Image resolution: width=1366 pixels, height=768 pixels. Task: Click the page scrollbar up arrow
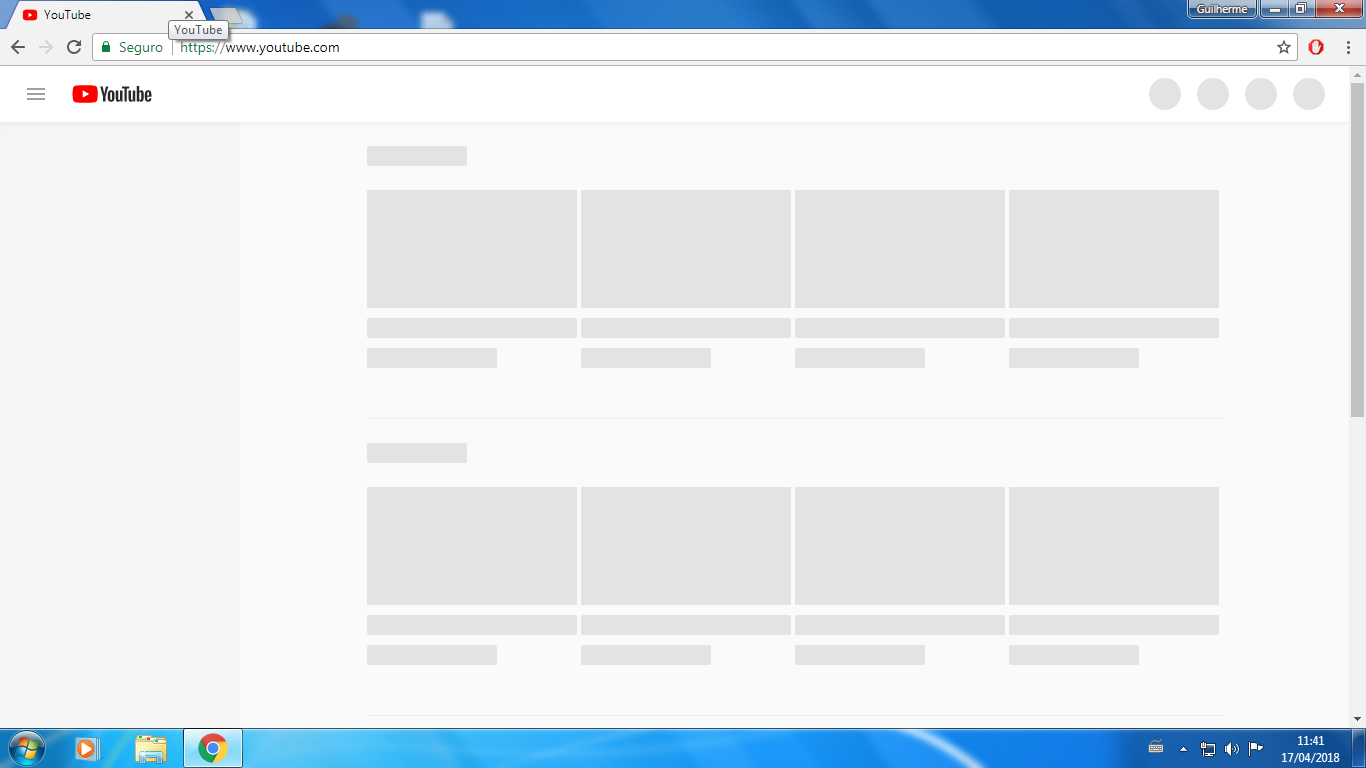click(x=1357, y=74)
